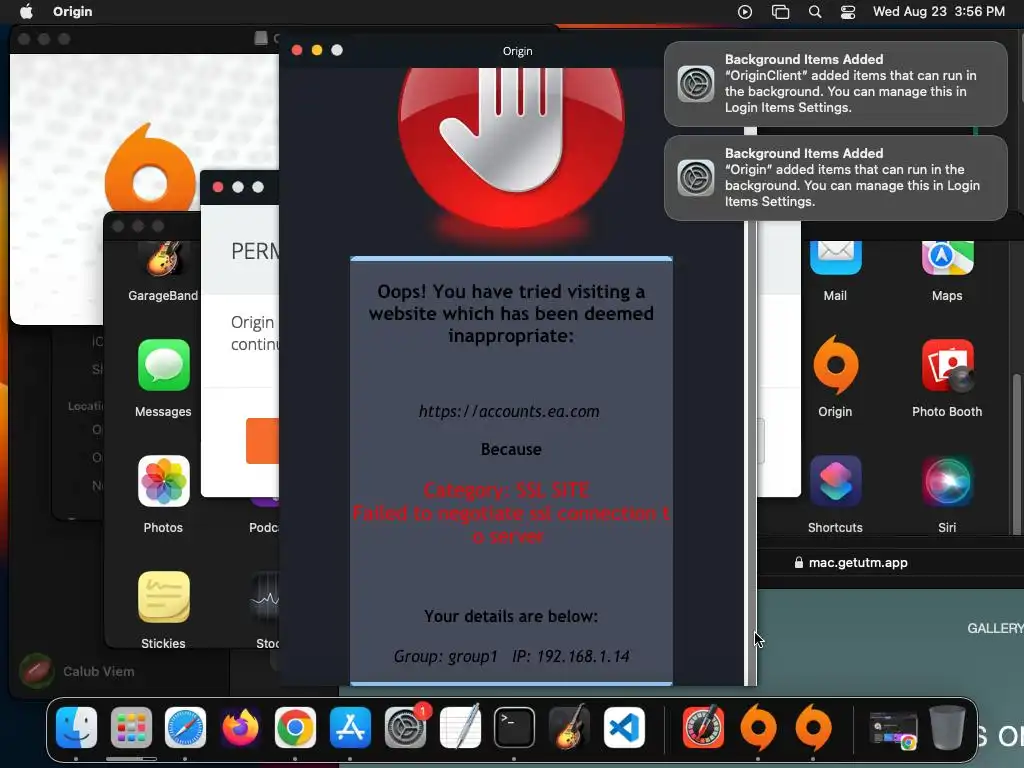The width and height of the screenshot is (1024, 768).
Task: Click the date and time in menu bar
Action: coord(938,12)
